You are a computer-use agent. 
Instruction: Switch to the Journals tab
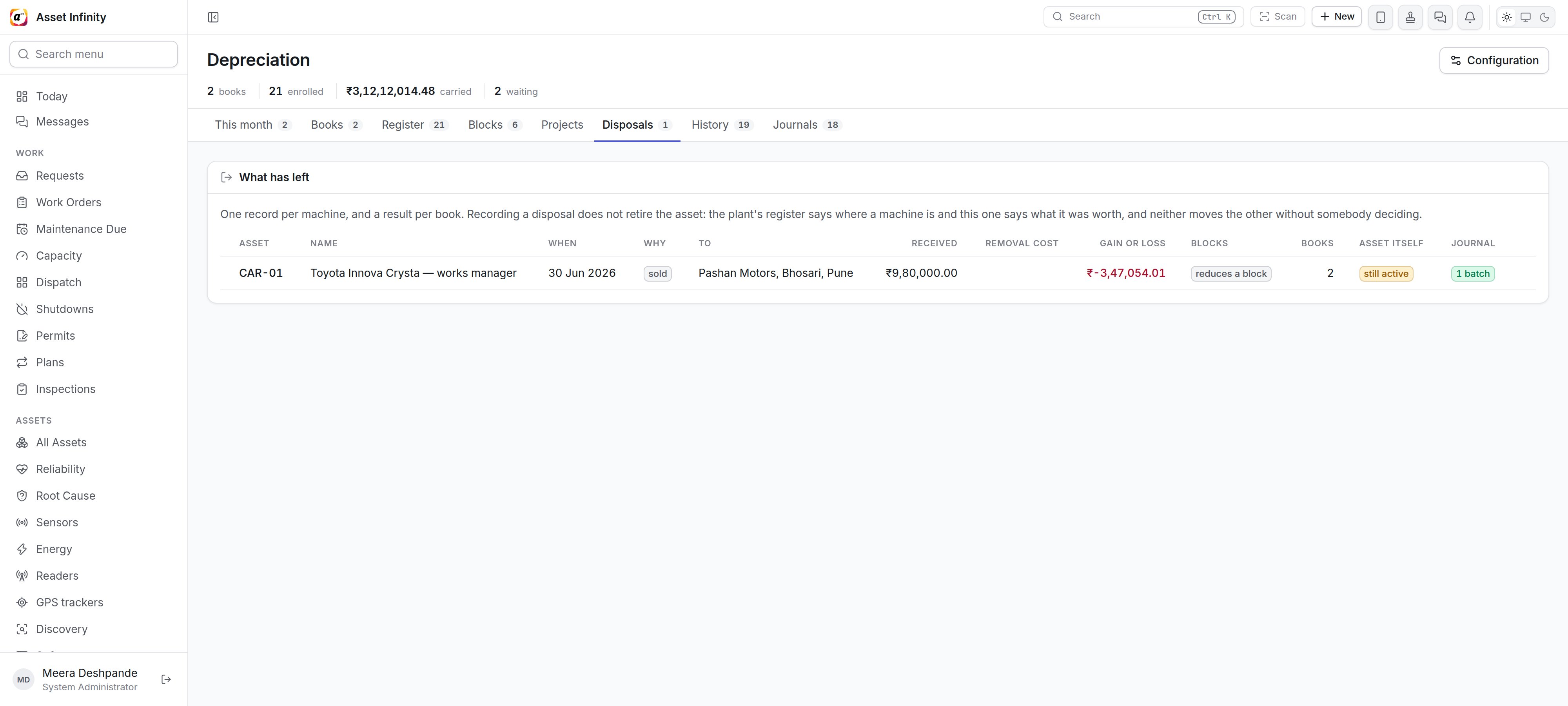(807, 125)
